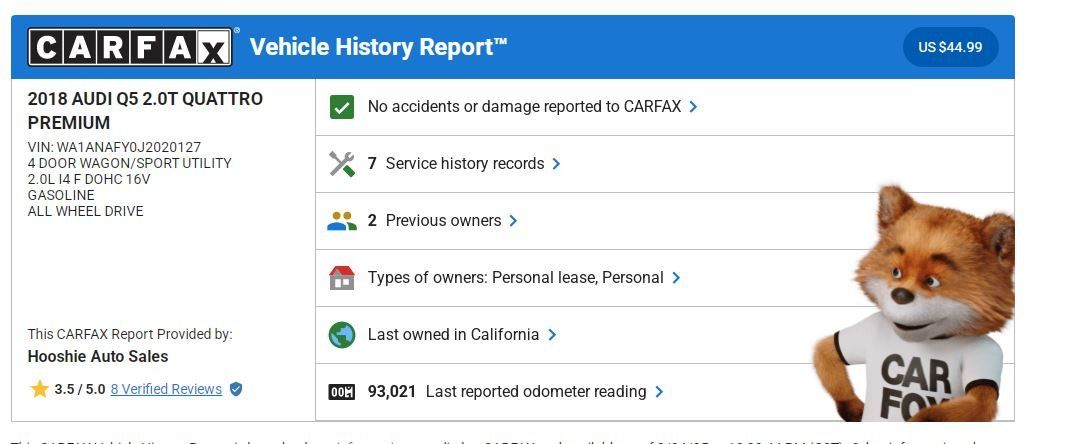Click the green no-accidents checkmark icon

(342, 107)
